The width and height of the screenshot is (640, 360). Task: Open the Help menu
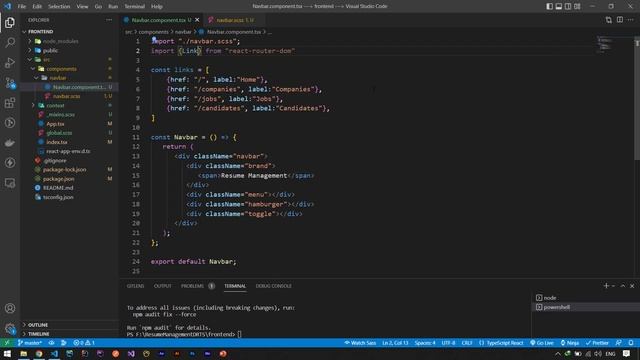[x=157, y=6]
